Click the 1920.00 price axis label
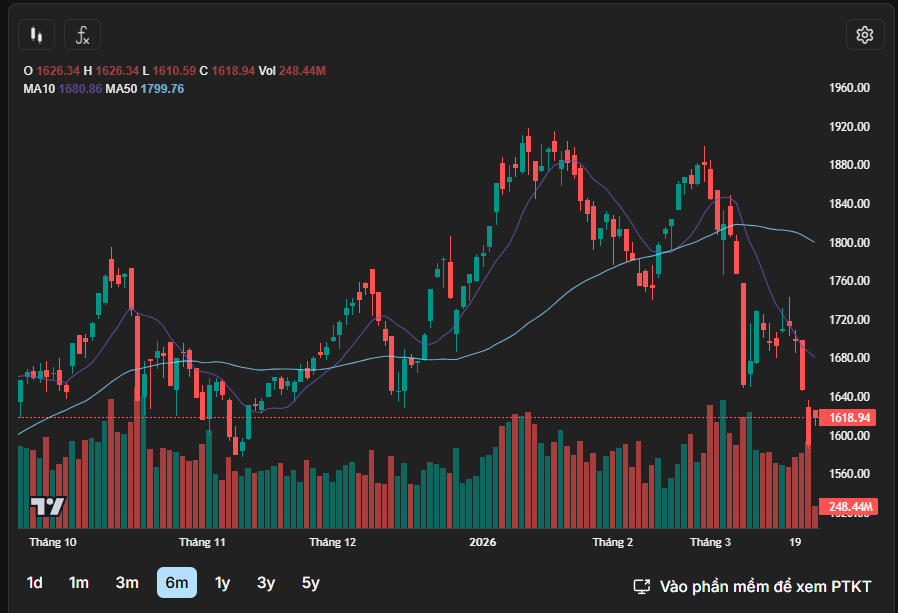 (849, 127)
